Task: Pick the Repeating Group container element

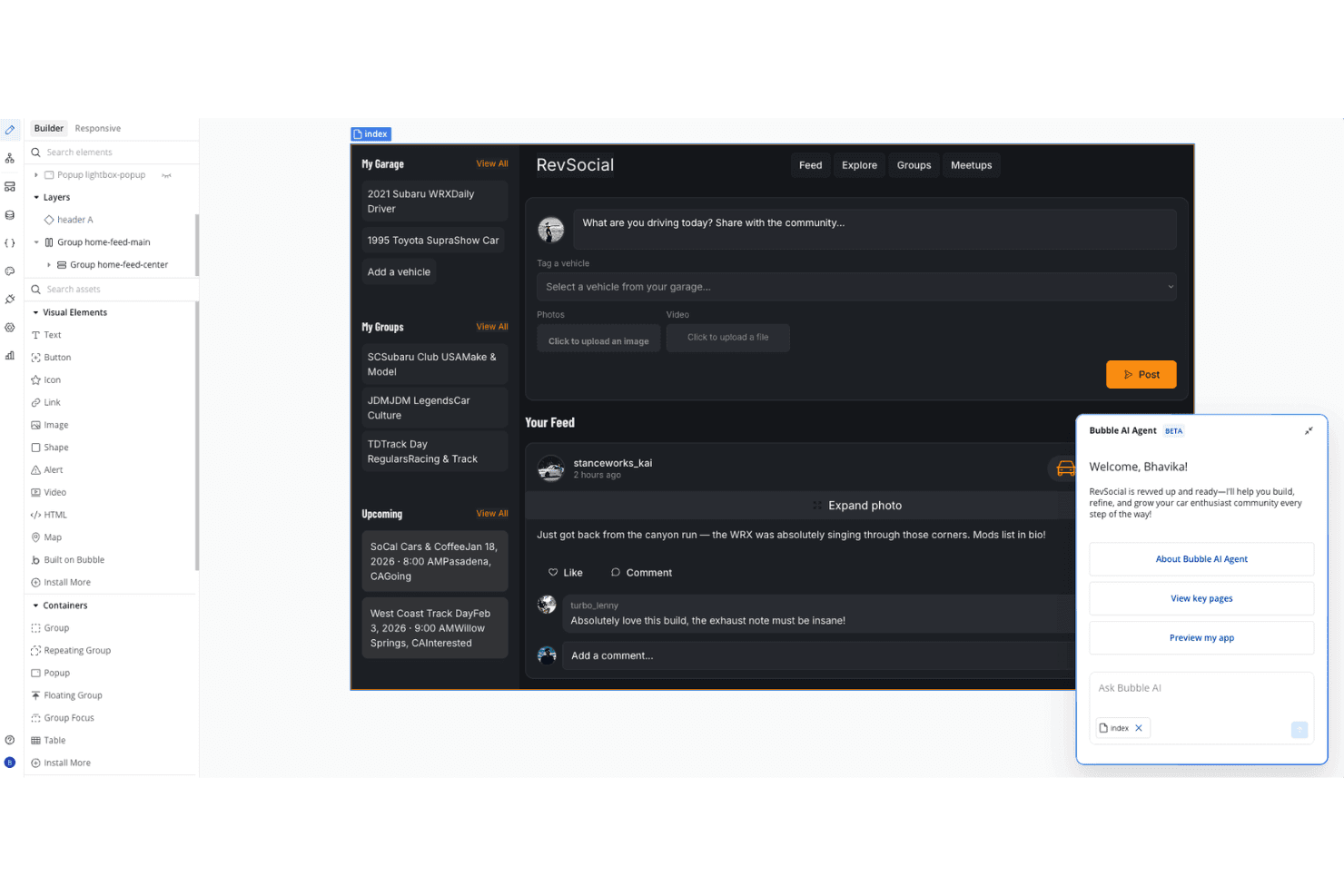Action: tap(71, 651)
